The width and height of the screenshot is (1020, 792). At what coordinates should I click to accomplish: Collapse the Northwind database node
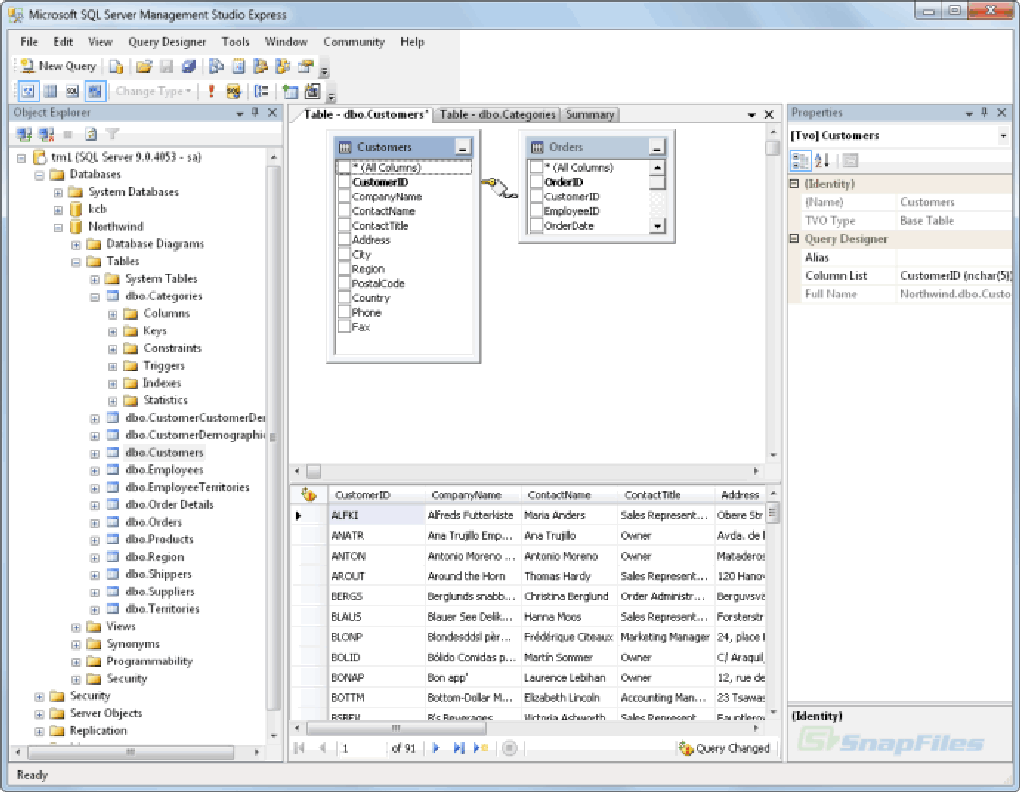coord(58,227)
